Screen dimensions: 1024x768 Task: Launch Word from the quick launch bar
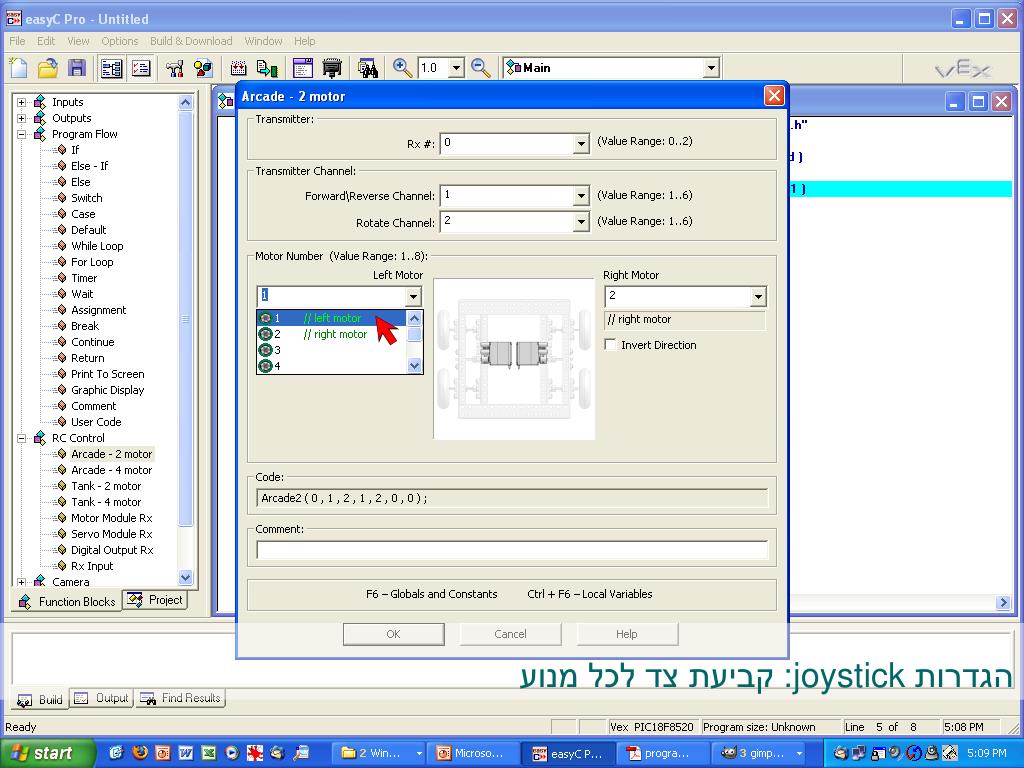coord(185,753)
